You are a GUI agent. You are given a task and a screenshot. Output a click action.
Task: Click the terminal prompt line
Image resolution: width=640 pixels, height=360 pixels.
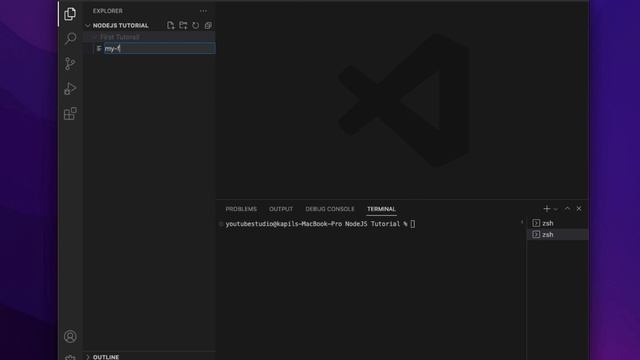pos(320,224)
